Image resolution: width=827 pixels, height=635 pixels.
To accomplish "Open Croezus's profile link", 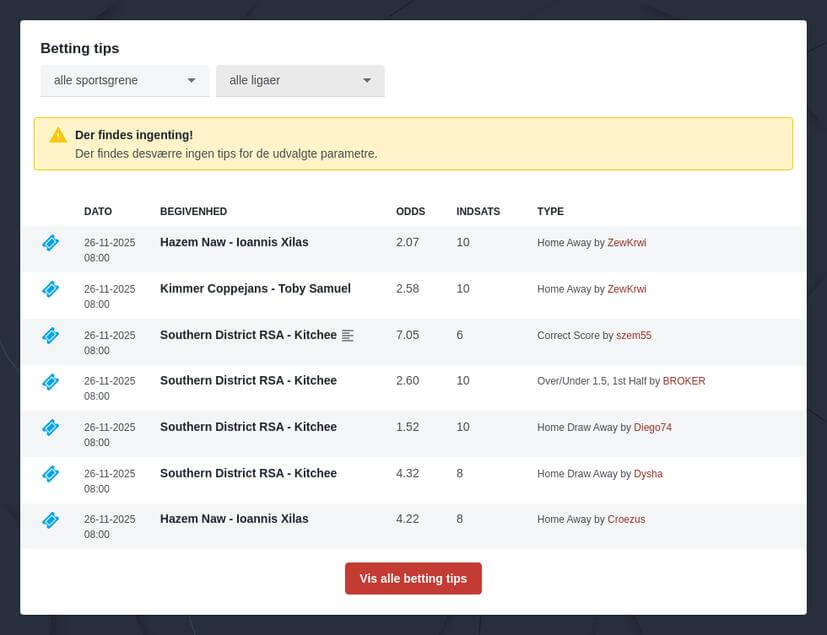I will [x=626, y=519].
